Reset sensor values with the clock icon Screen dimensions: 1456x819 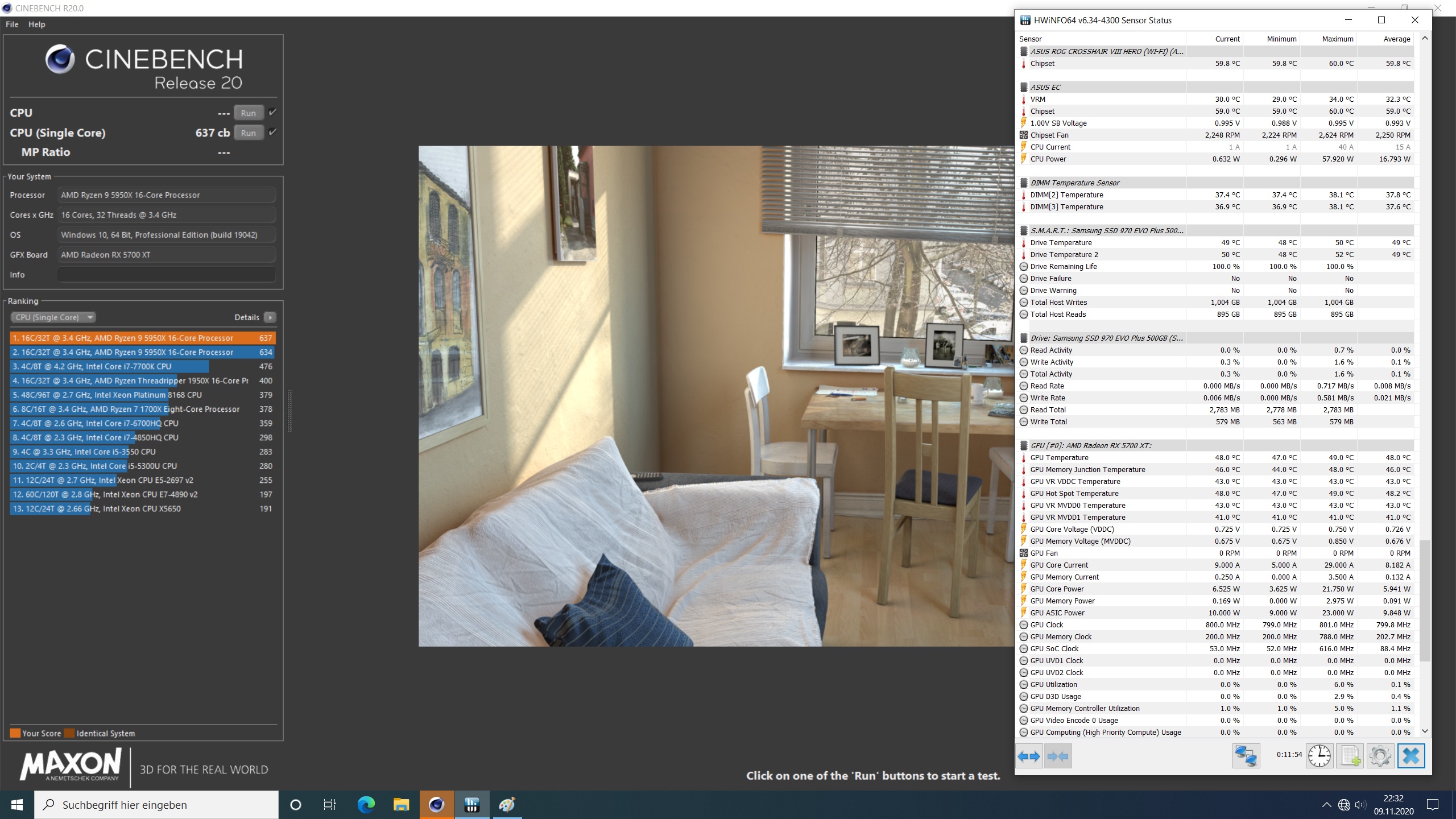pyautogui.click(x=1319, y=756)
